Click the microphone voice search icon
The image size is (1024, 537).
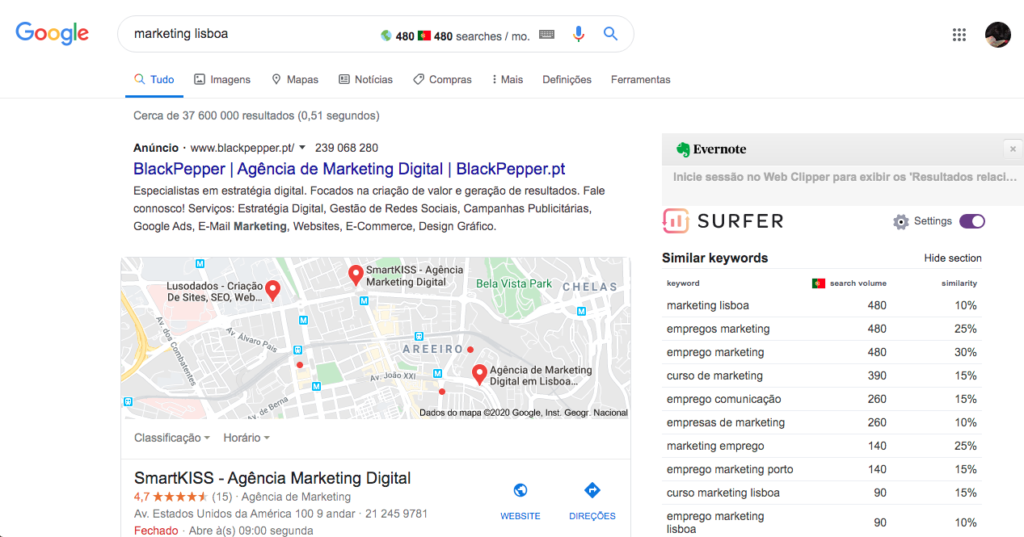pos(578,34)
